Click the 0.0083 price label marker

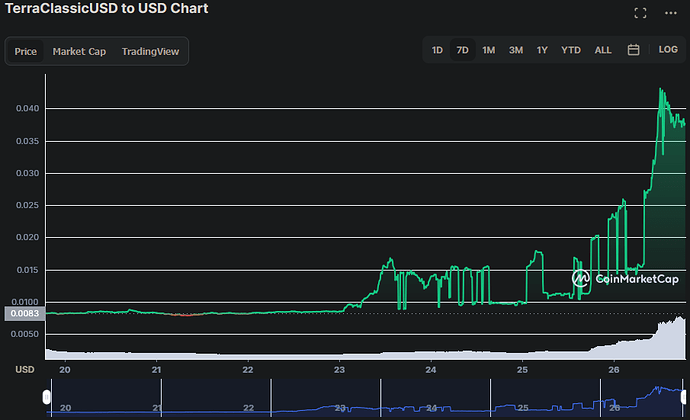[x=20, y=314]
